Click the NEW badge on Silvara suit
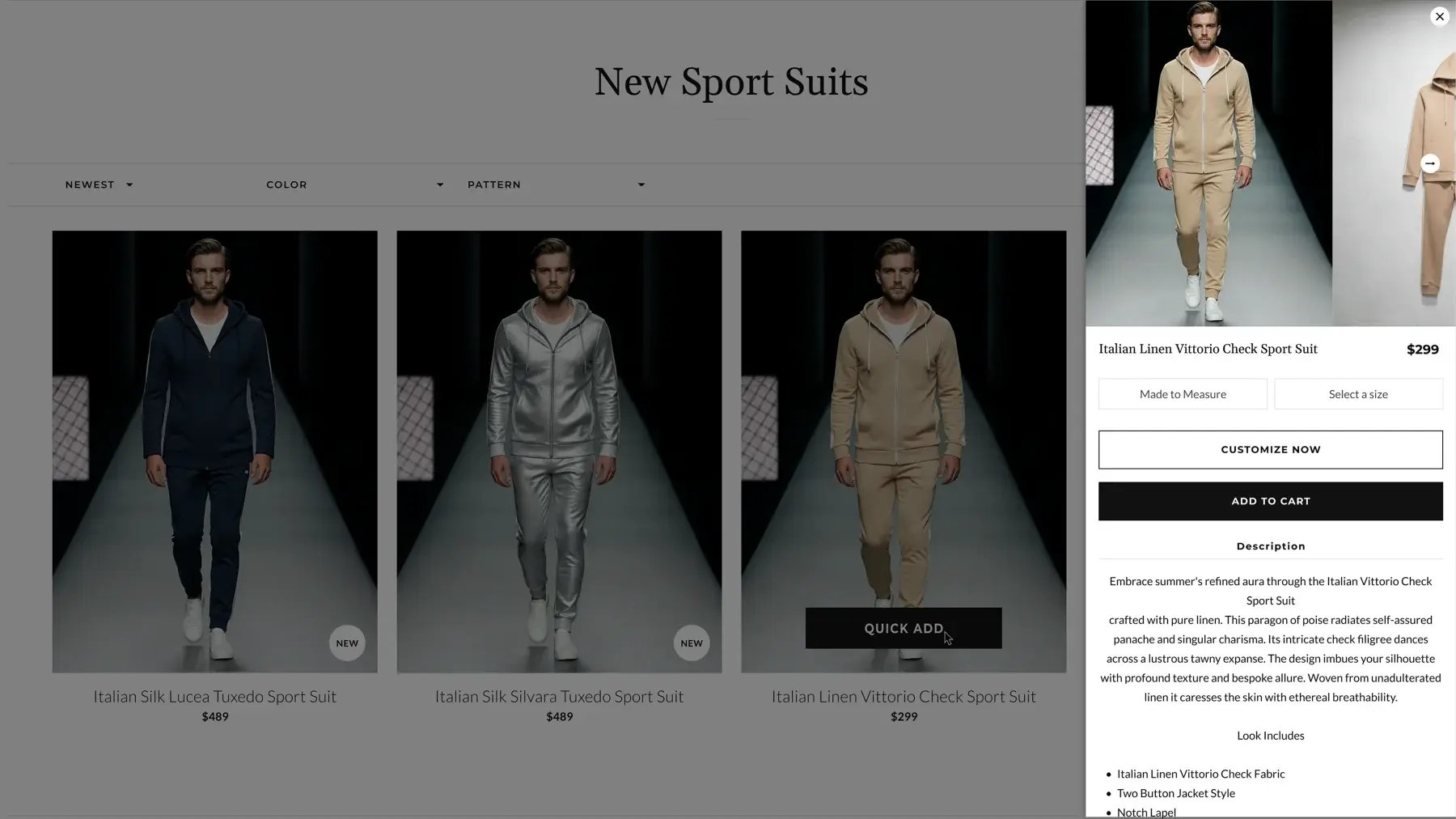This screenshot has height=819, width=1456. (692, 643)
